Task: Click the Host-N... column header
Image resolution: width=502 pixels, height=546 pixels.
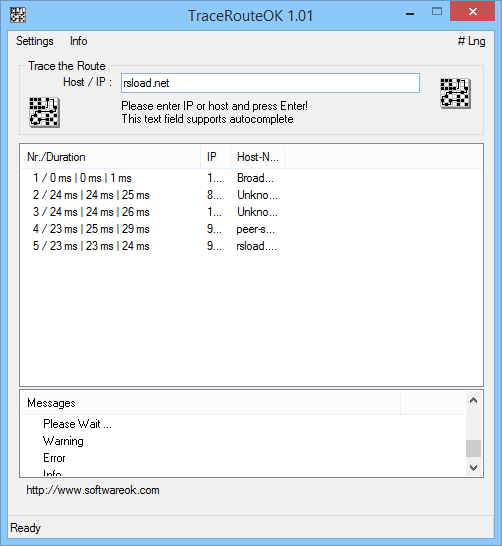Action: 258,157
